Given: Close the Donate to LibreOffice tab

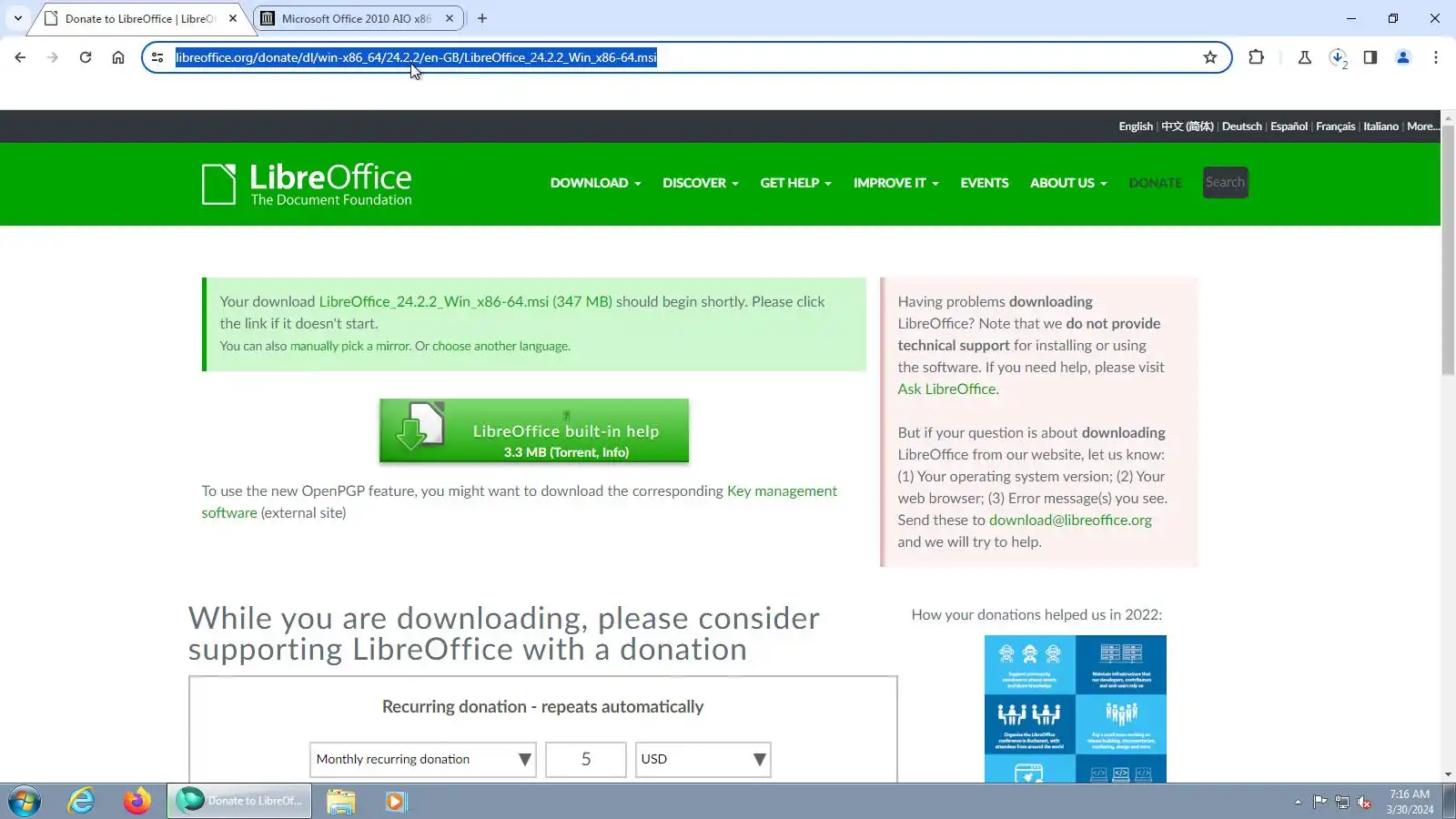Looking at the screenshot, I should (x=233, y=18).
